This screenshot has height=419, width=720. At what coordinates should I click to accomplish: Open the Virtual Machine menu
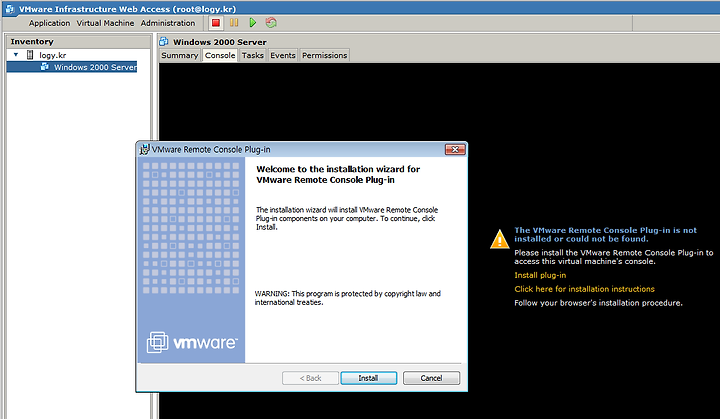coord(105,23)
